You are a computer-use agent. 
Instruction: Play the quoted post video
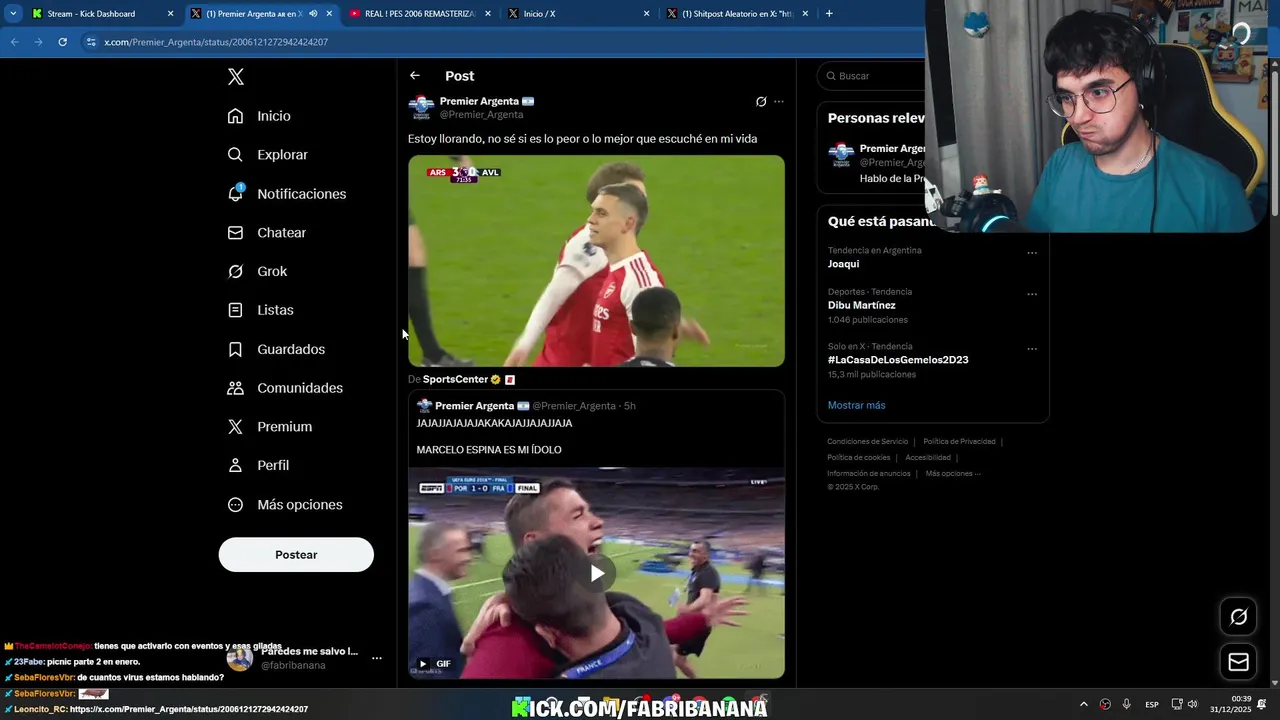[x=596, y=573]
